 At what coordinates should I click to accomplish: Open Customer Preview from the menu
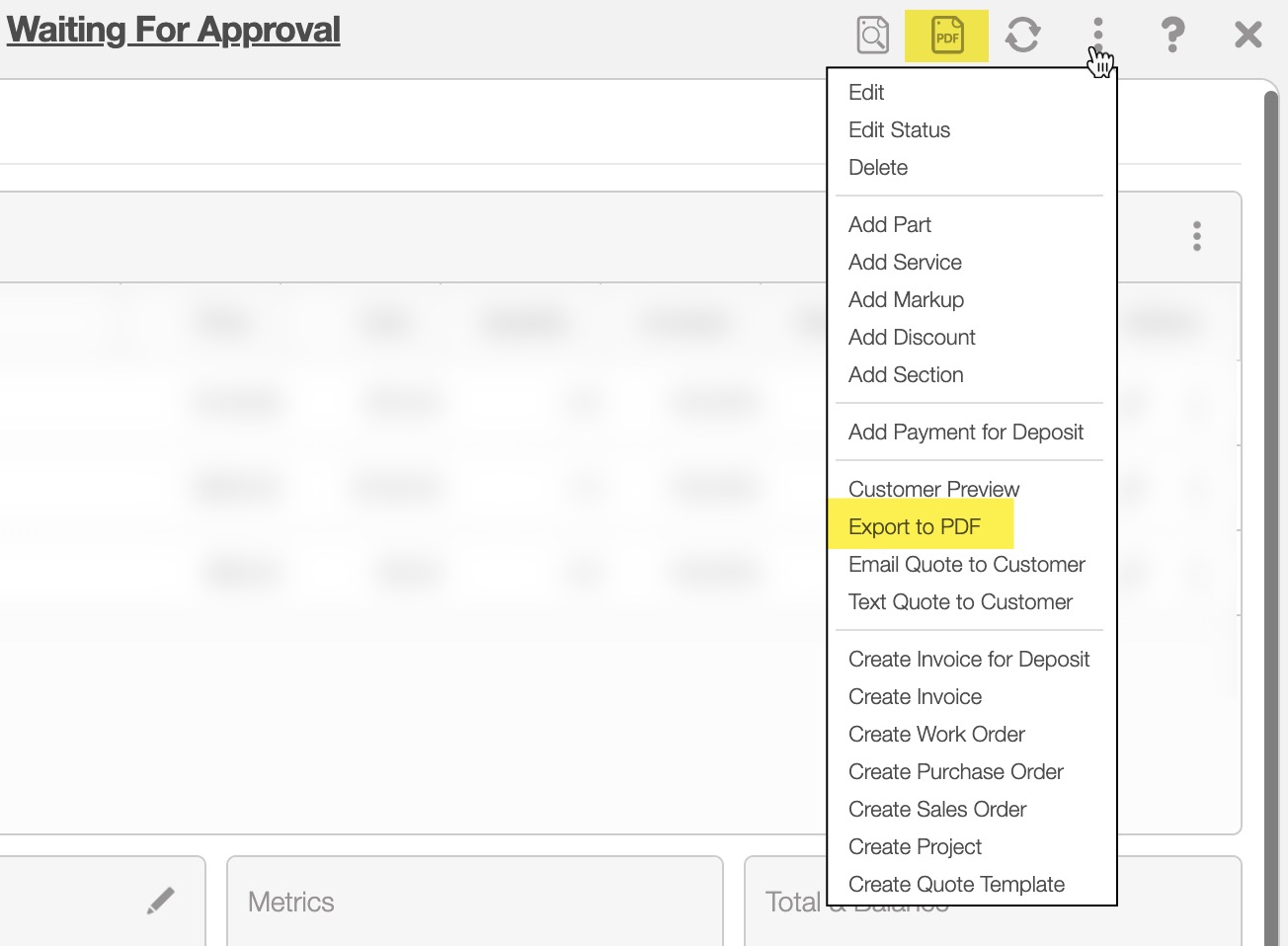933,489
